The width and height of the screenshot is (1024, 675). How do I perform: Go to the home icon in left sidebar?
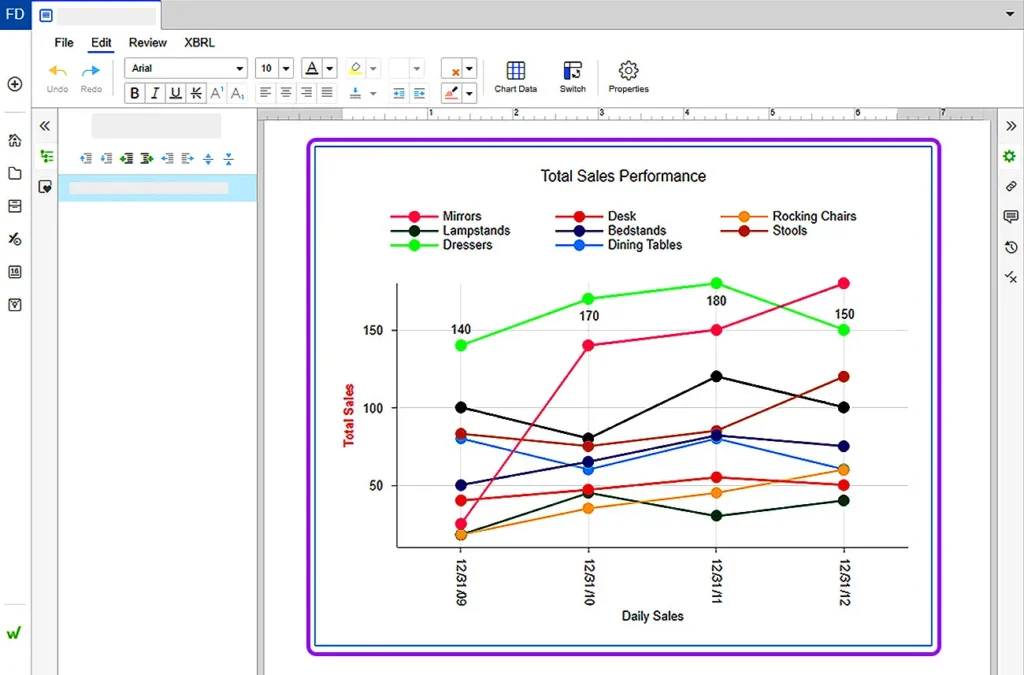tap(15, 140)
